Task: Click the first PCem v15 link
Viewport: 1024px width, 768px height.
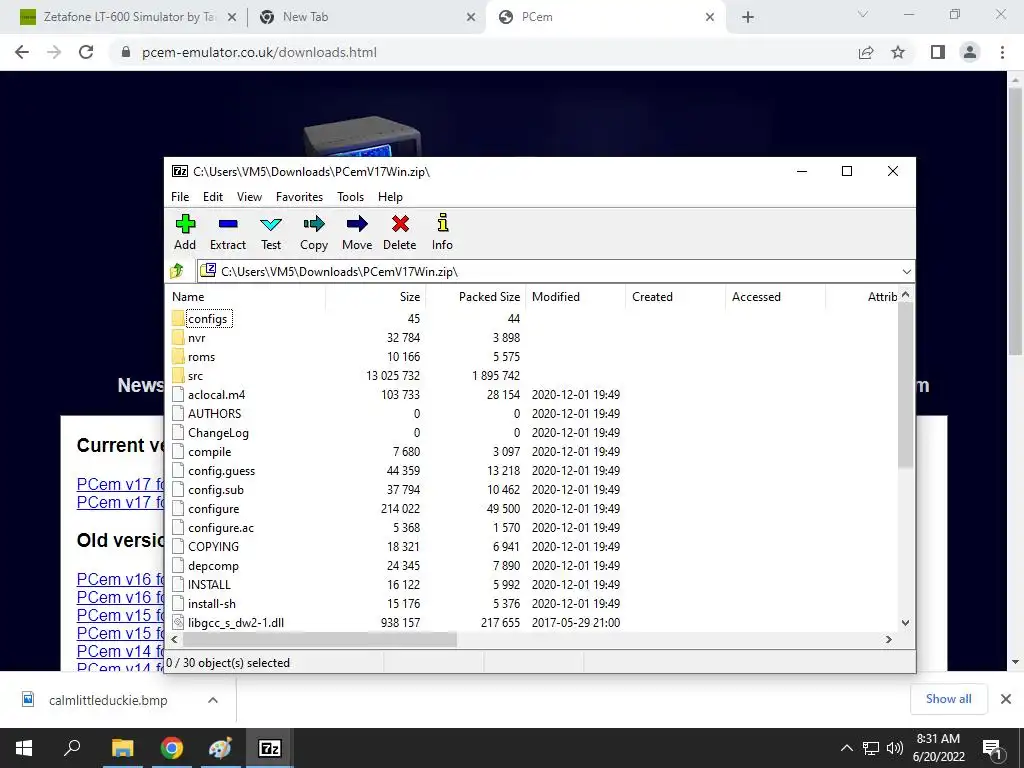Action: pyautogui.click(x=120, y=615)
